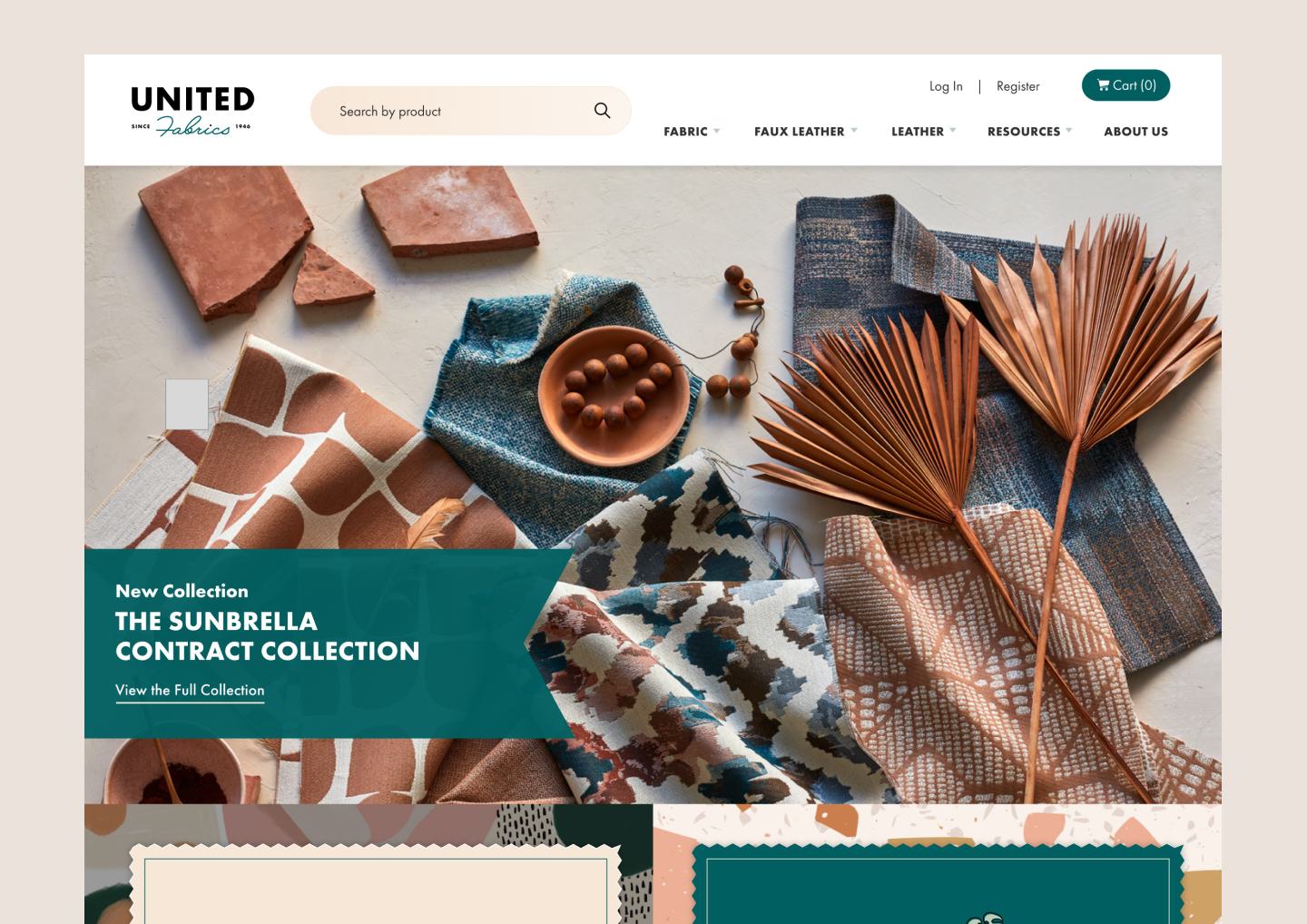The width and height of the screenshot is (1307, 924).
Task: Expand the Fabric dropdown arrow
Action: pyautogui.click(x=717, y=131)
